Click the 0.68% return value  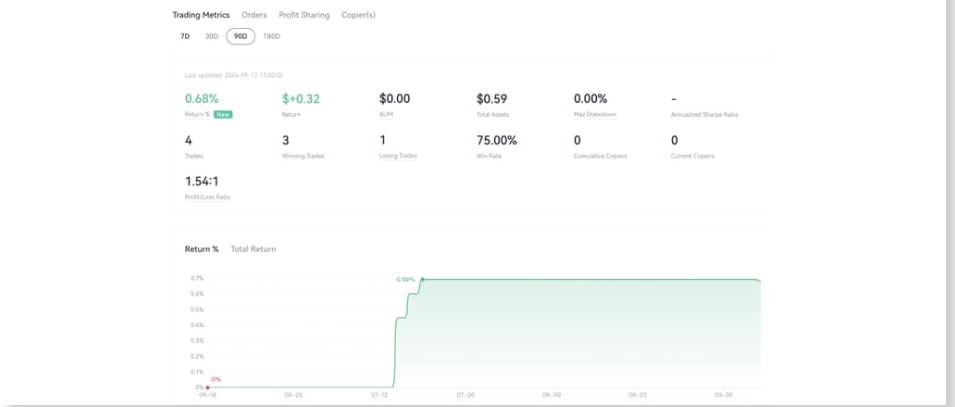[x=201, y=99]
